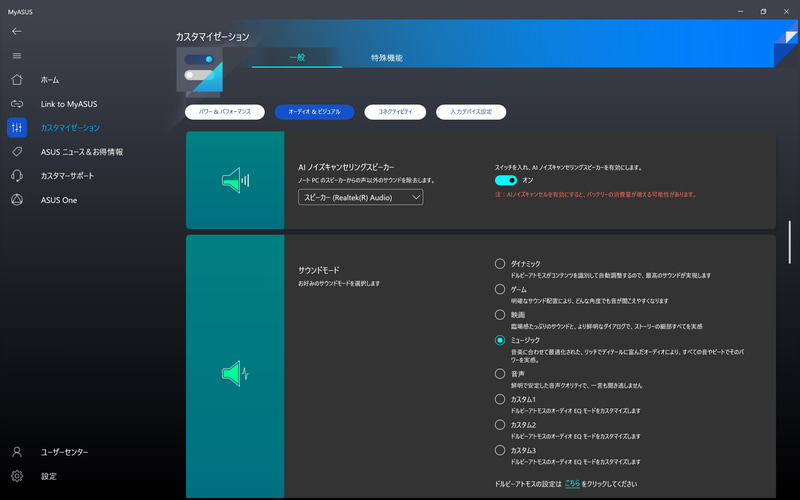Click the AI noise-canceling speaker icon

235,180
